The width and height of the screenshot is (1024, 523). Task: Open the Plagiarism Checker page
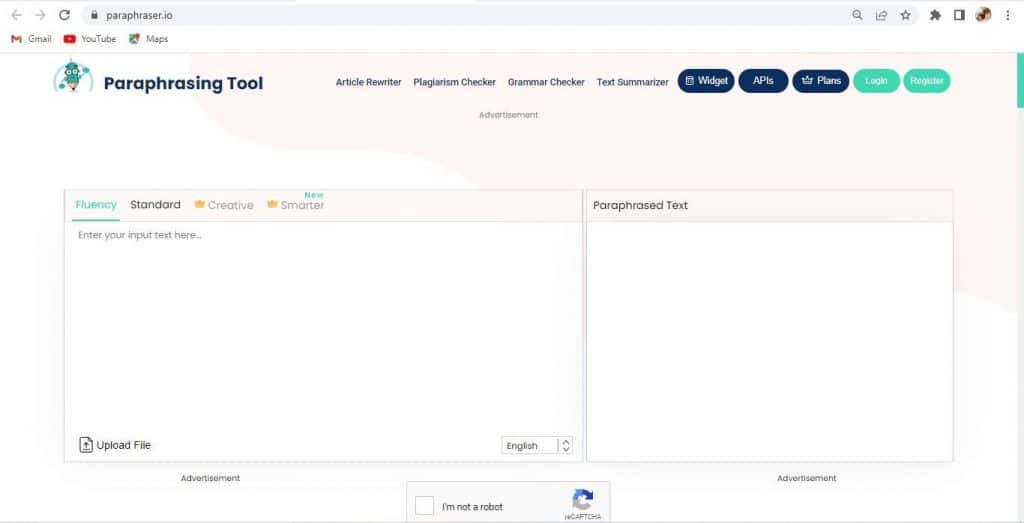point(455,82)
